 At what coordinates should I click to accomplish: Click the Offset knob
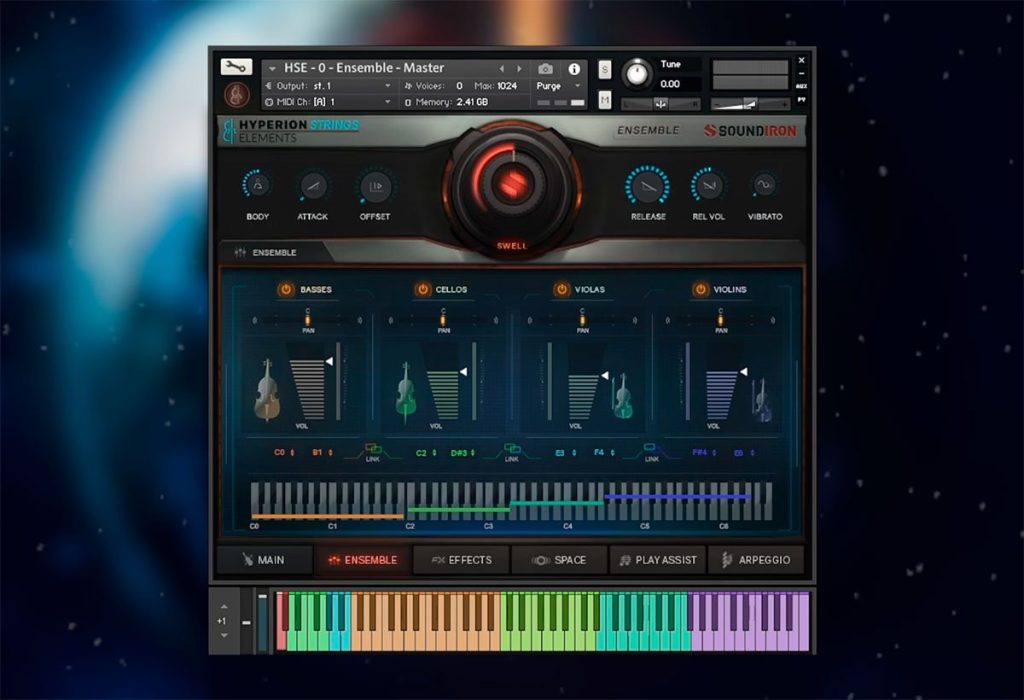click(x=375, y=187)
